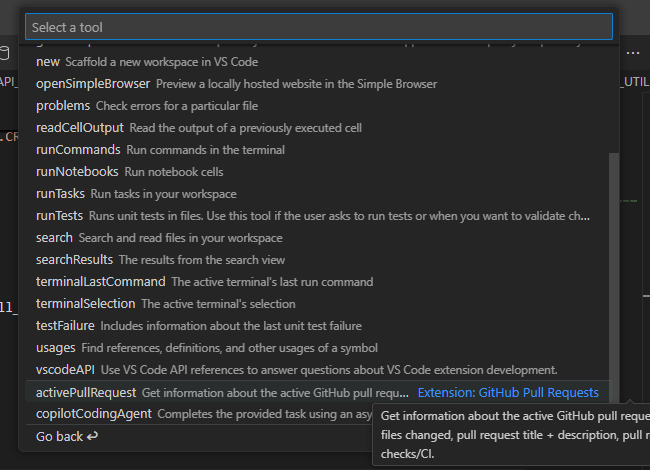The height and width of the screenshot is (470, 650).
Task: Click the Go back arrow icon
Action: coord(93,437)
